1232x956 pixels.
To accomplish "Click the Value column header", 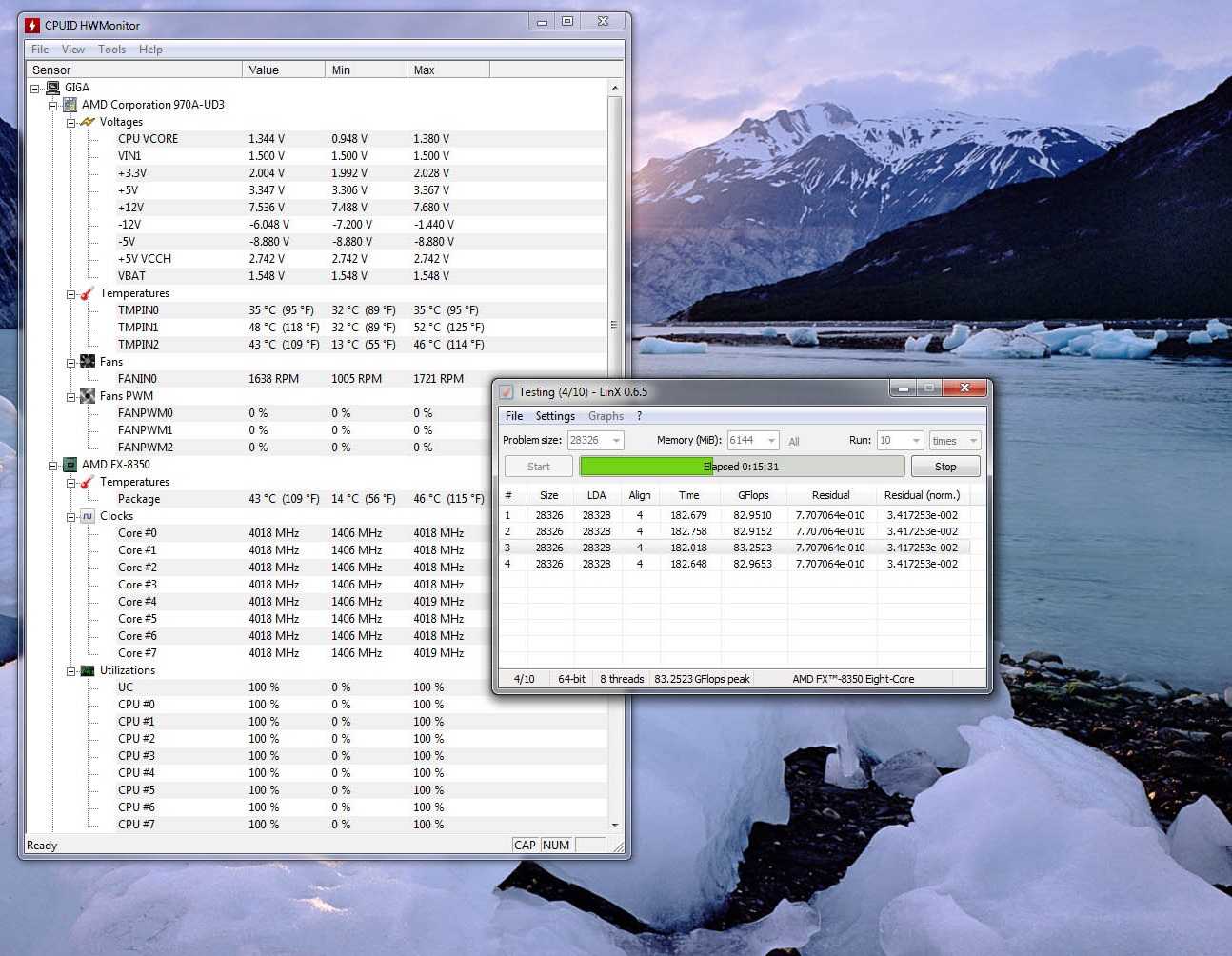I will 284,70.
